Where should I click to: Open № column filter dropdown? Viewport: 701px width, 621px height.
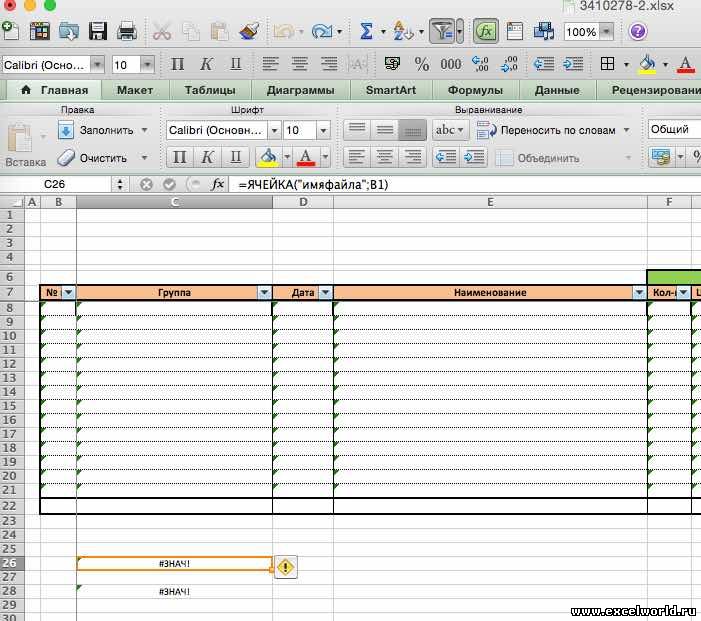(x=68, y=292)
